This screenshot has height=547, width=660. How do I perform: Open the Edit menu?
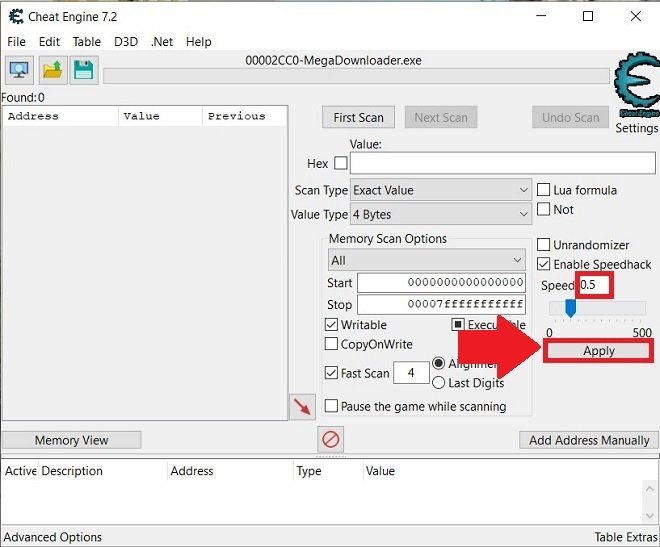pos(49,42)
